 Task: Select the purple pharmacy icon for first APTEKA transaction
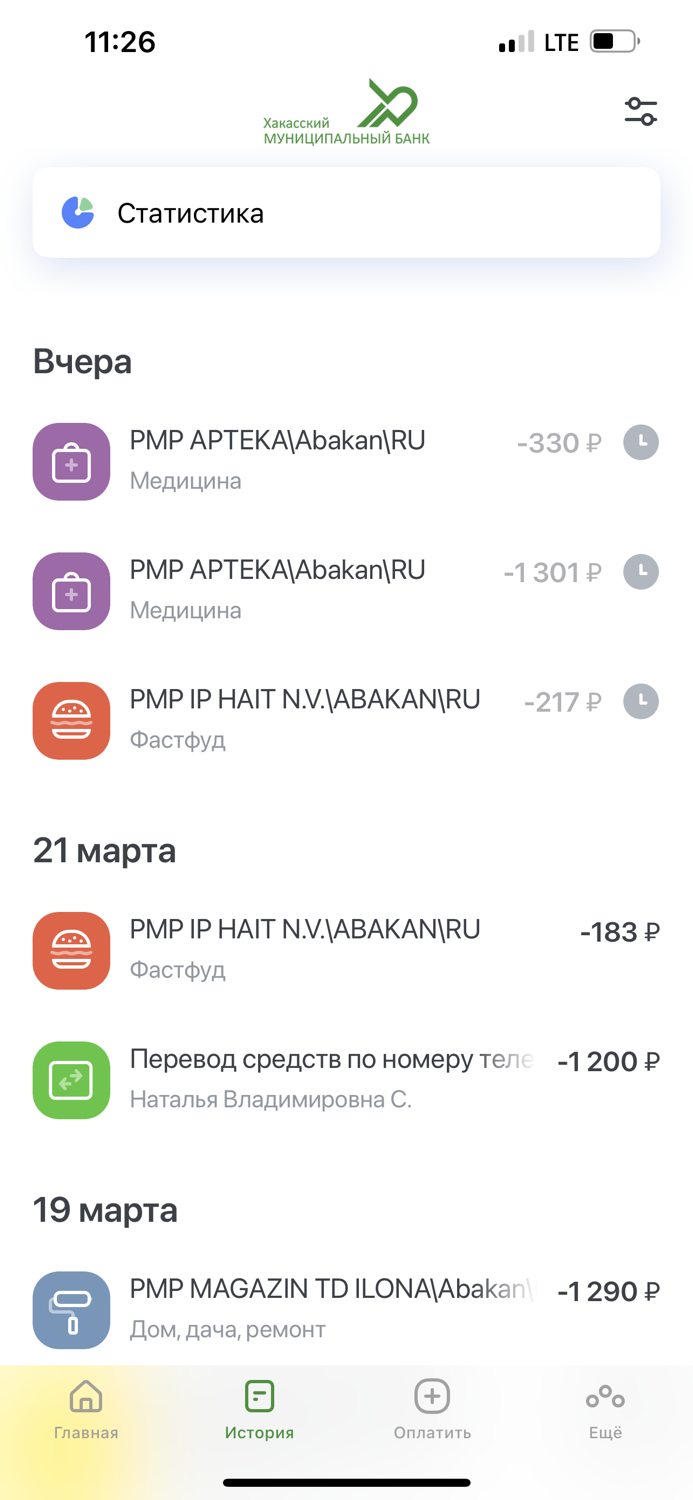pyautogui.click(x=71, y=461)
